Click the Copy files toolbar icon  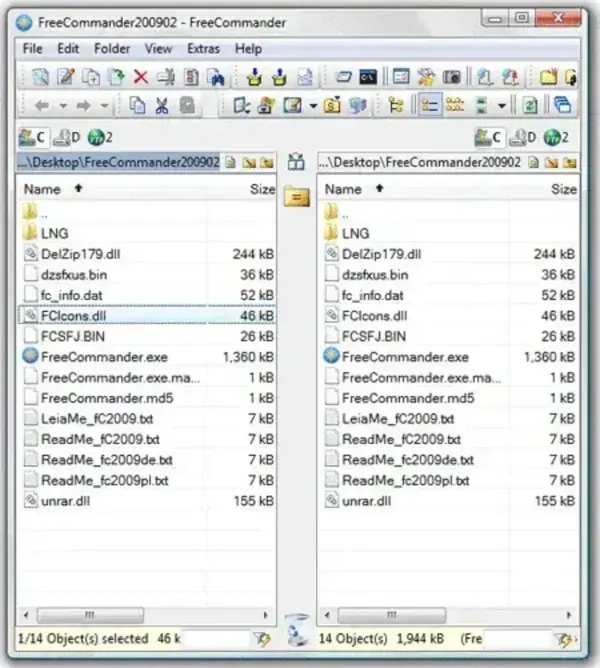click(91, 77)
